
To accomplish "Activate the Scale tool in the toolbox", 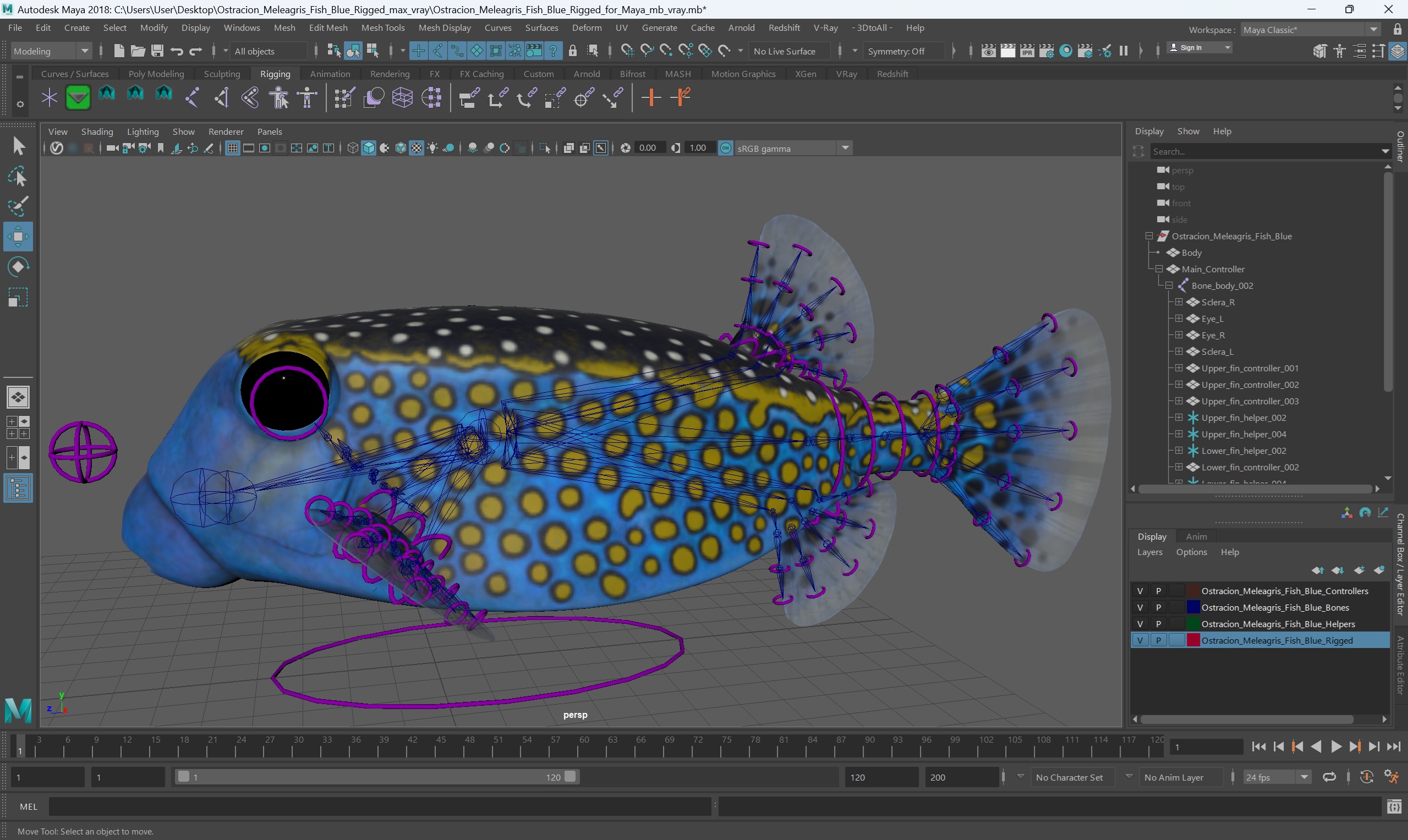I will coord(18,298).
